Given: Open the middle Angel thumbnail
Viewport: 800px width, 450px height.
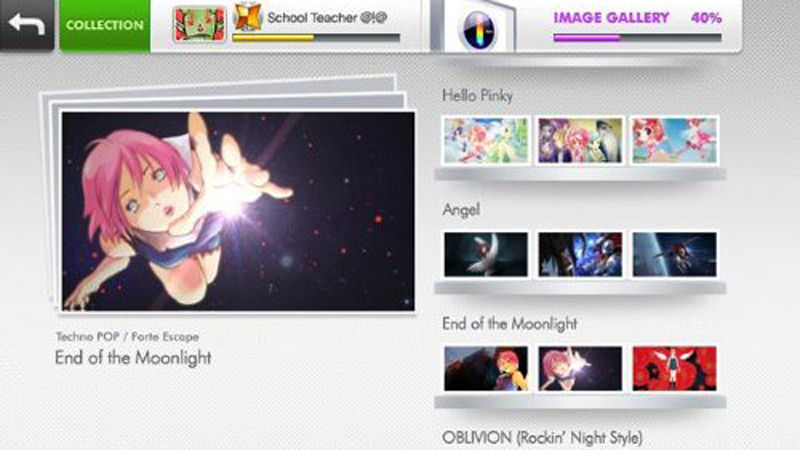Looking at the screenshot, I should [x=580, y=255].
